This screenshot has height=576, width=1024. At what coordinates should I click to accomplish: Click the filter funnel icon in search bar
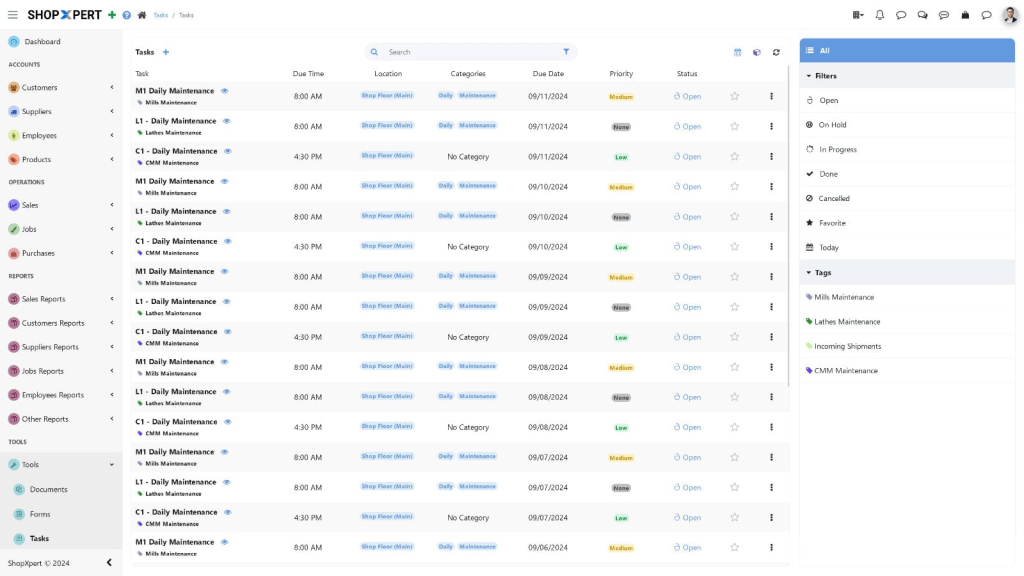(x=566, y=52)
